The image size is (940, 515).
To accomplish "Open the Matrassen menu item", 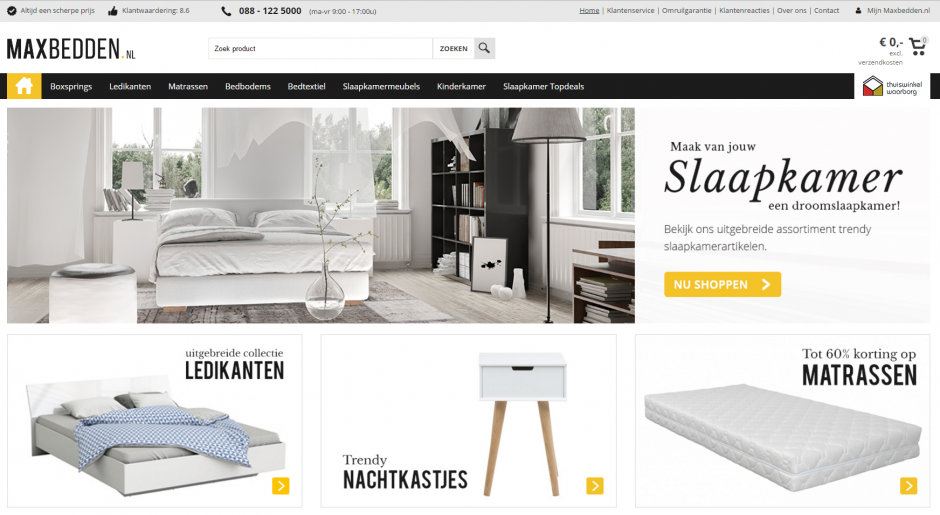I will click(x=188, y=86).
